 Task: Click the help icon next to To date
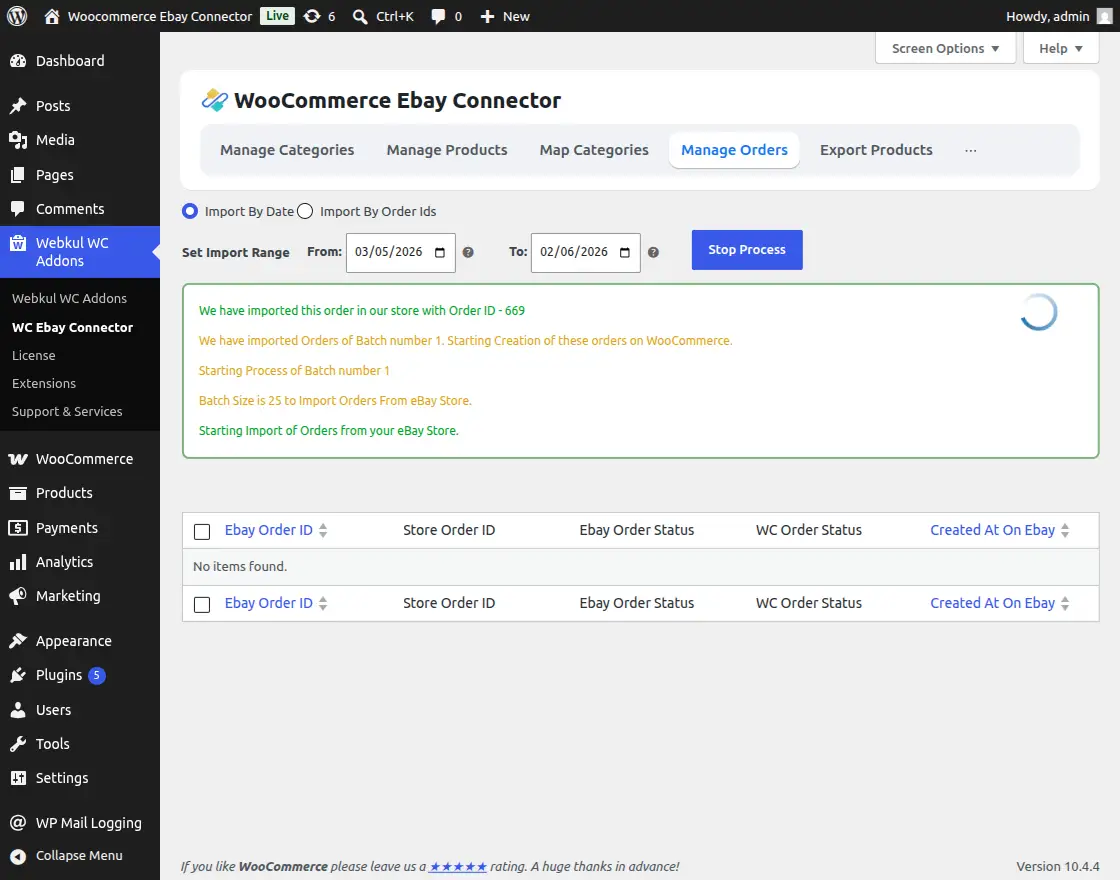[653, 252]
